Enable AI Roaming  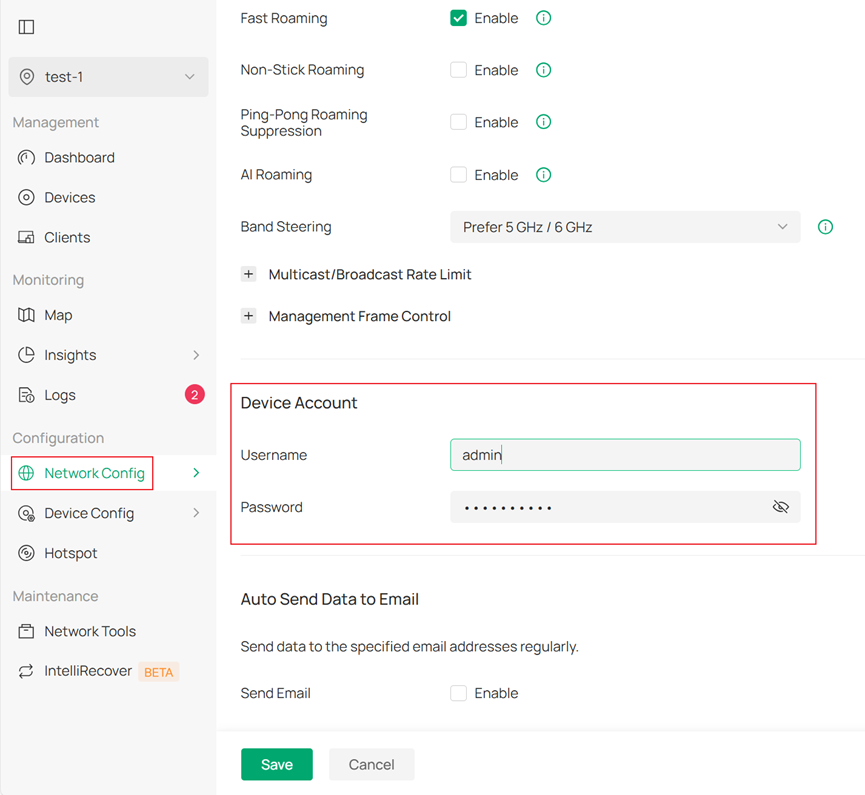coord(457,174)
